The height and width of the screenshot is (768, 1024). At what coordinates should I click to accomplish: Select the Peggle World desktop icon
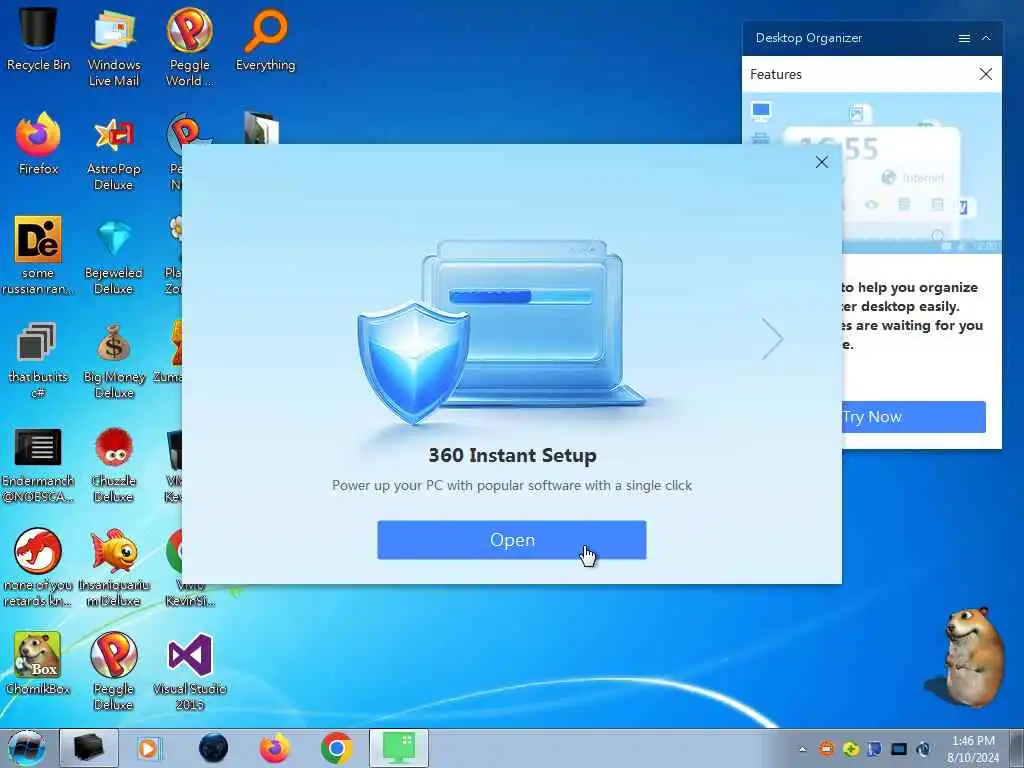coord(189,47)
